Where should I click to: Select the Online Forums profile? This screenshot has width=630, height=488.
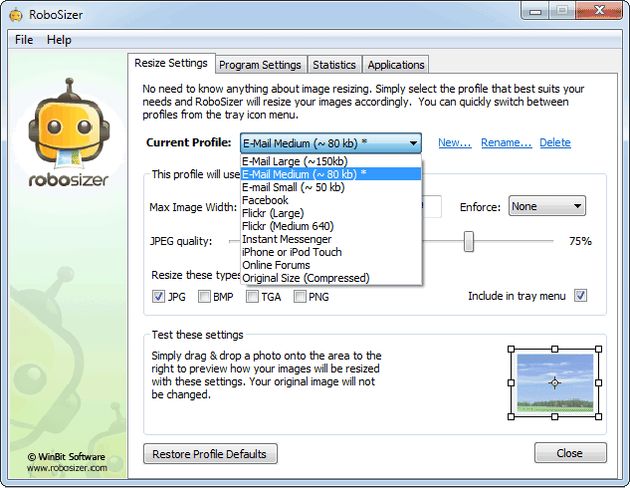[x=331, y=265]
